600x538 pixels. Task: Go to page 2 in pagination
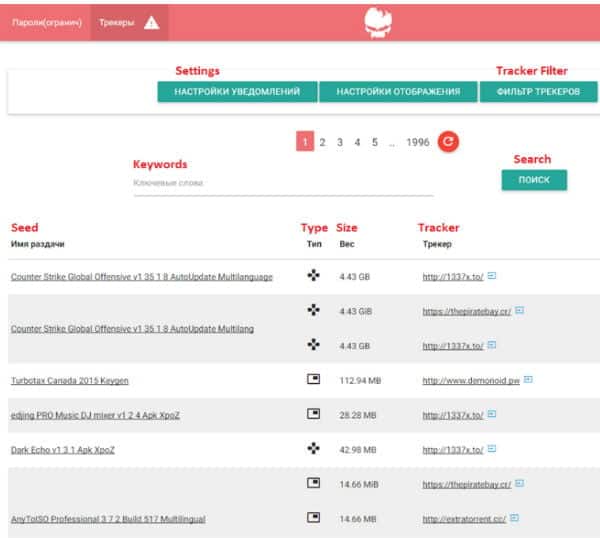click(322, 142)
